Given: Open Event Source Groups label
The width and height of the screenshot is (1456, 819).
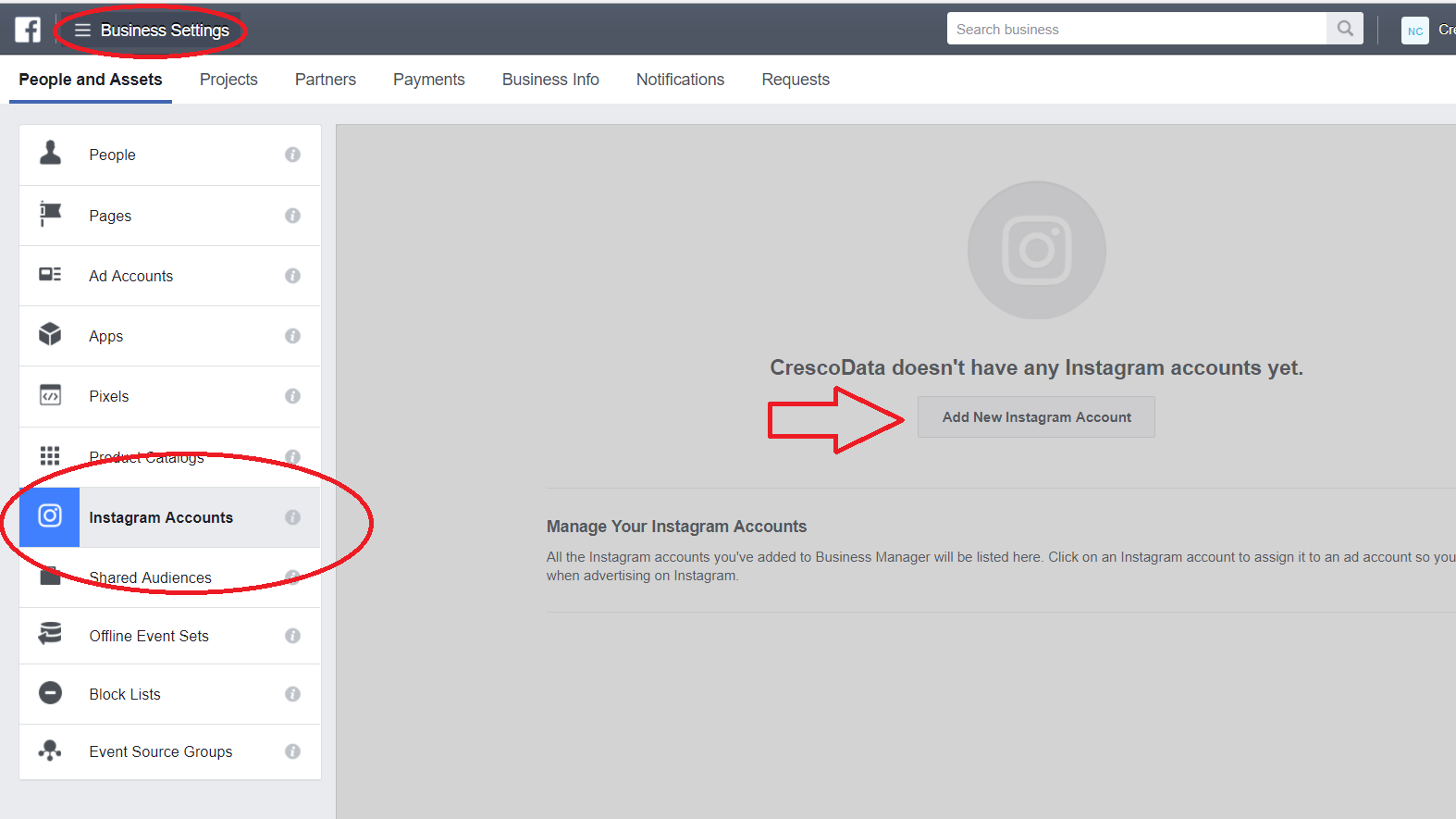Looking at the screenshot, I should pos(160,751).
